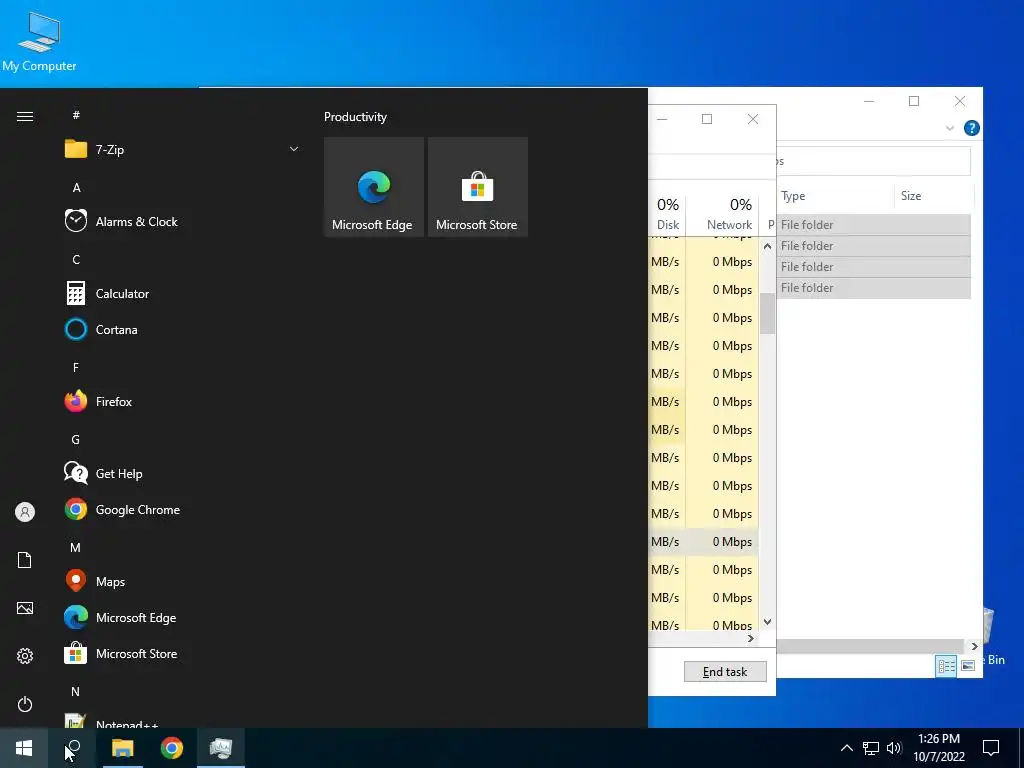Click End task in Task Manager
Image resolution: width=1024 pixels, height=768 pixels.
(725, 672)
